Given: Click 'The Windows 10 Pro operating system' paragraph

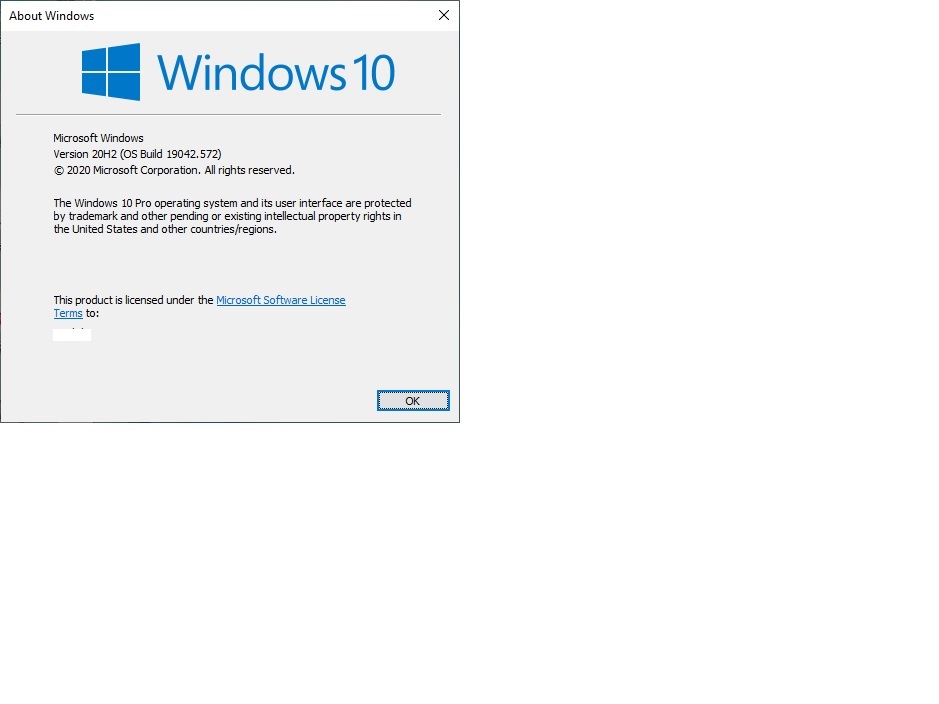Looking at the screenshot, I should point(232,216).
